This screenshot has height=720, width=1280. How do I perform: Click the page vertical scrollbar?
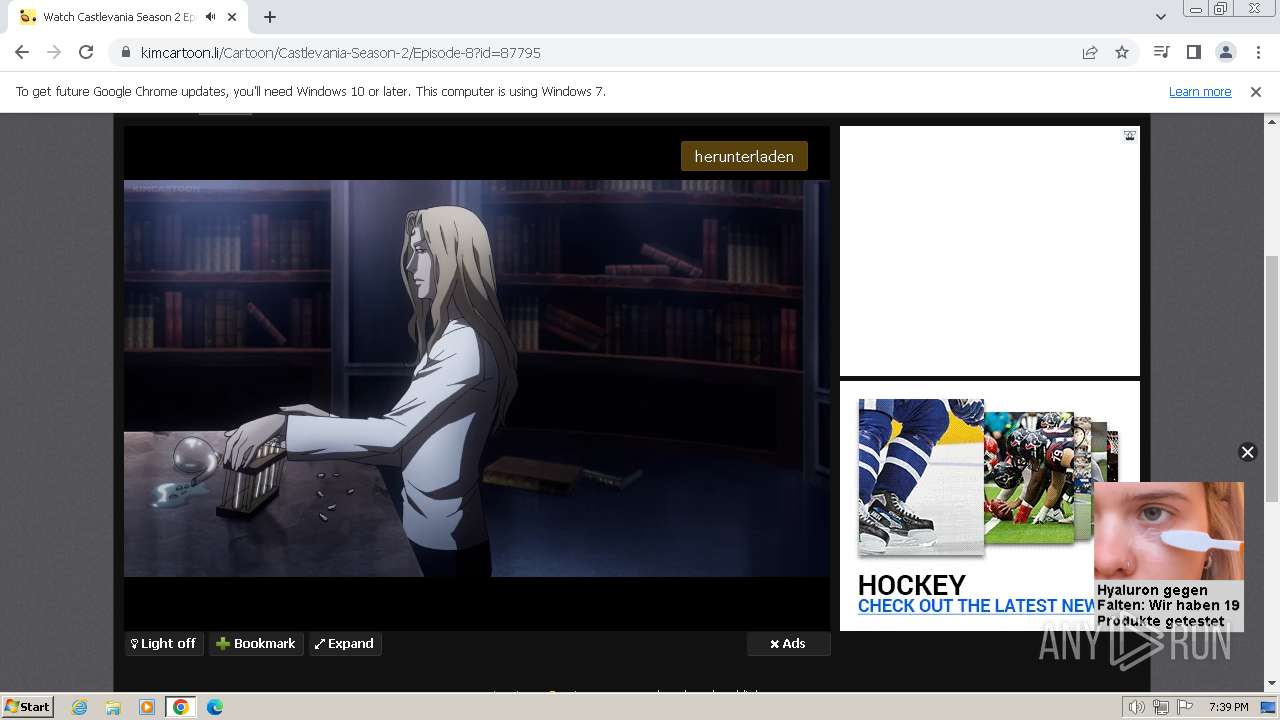coord(1271,380)
